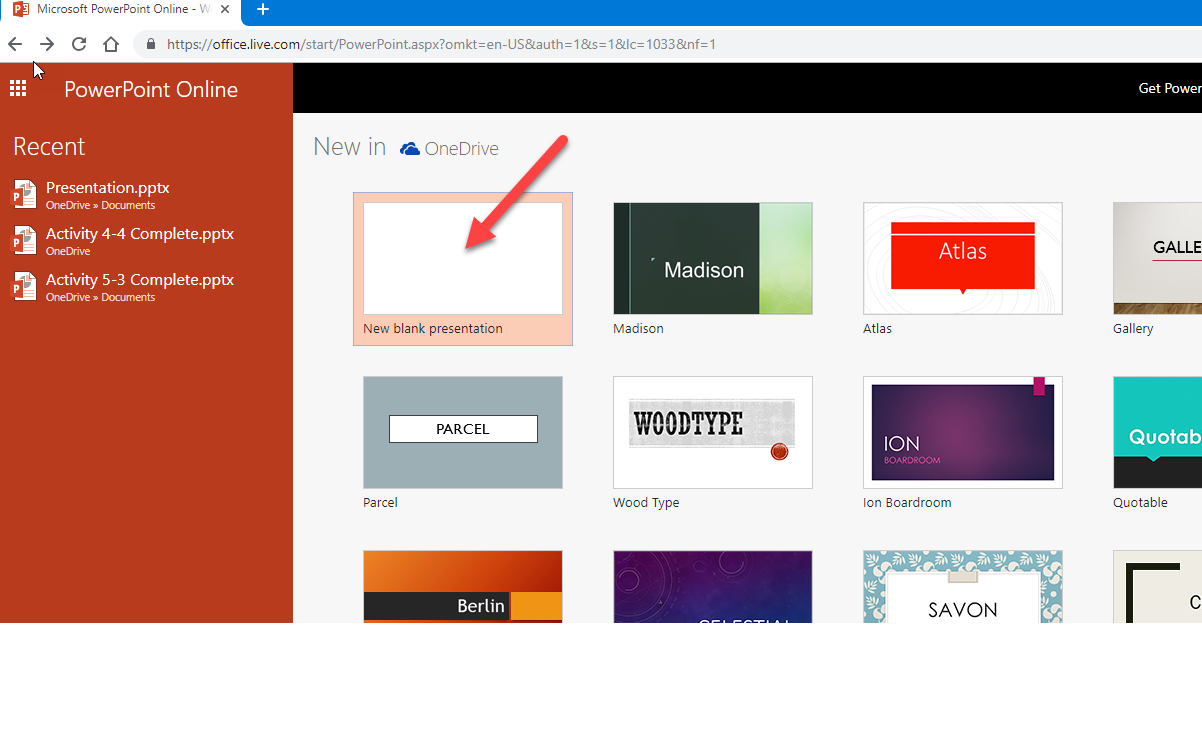This screenshot has width=1202, height=737.
Task: Click the Get PowerPoint link in header
Action: tap(1170, 88)
